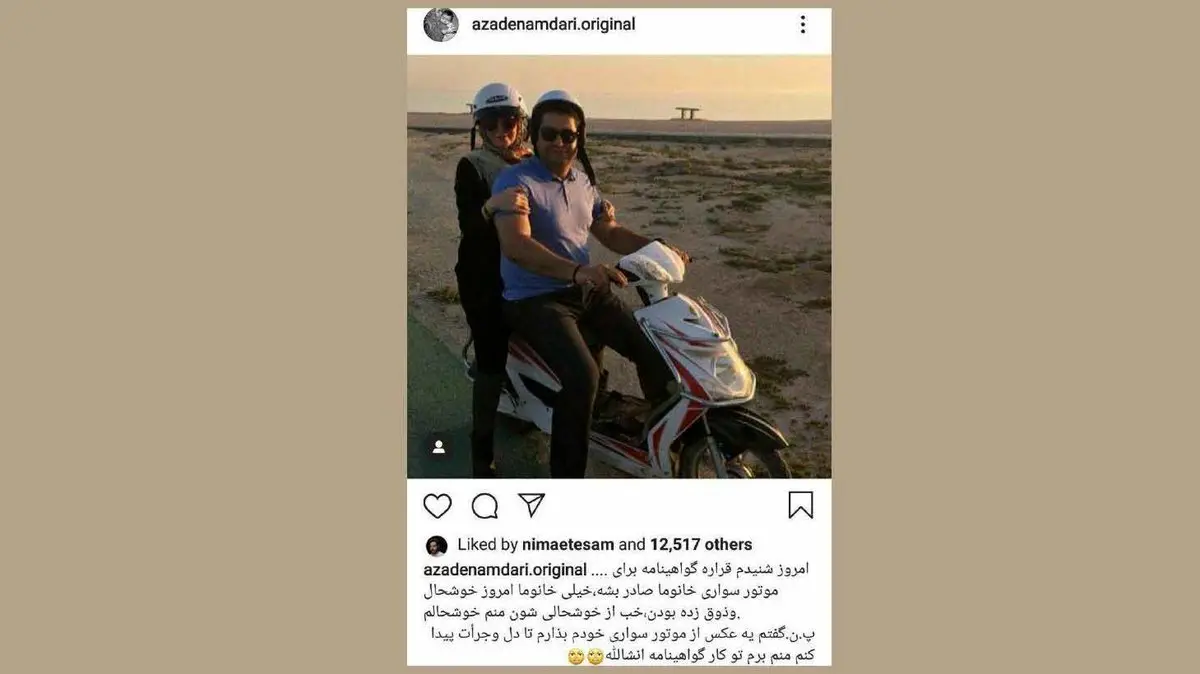Show tagged people icon on the photo

pyautogui.click(x=438, y=447)
